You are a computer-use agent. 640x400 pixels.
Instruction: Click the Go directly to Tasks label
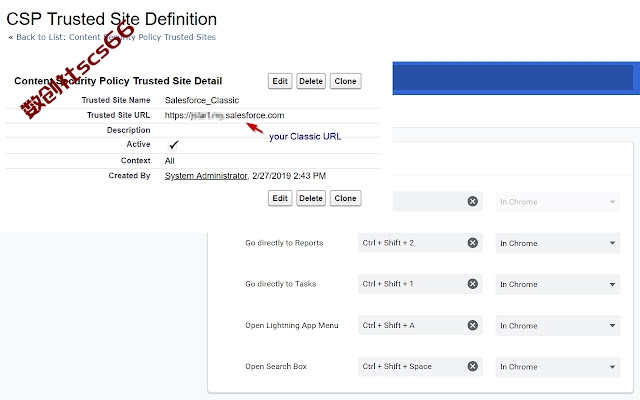click(281, 284)
